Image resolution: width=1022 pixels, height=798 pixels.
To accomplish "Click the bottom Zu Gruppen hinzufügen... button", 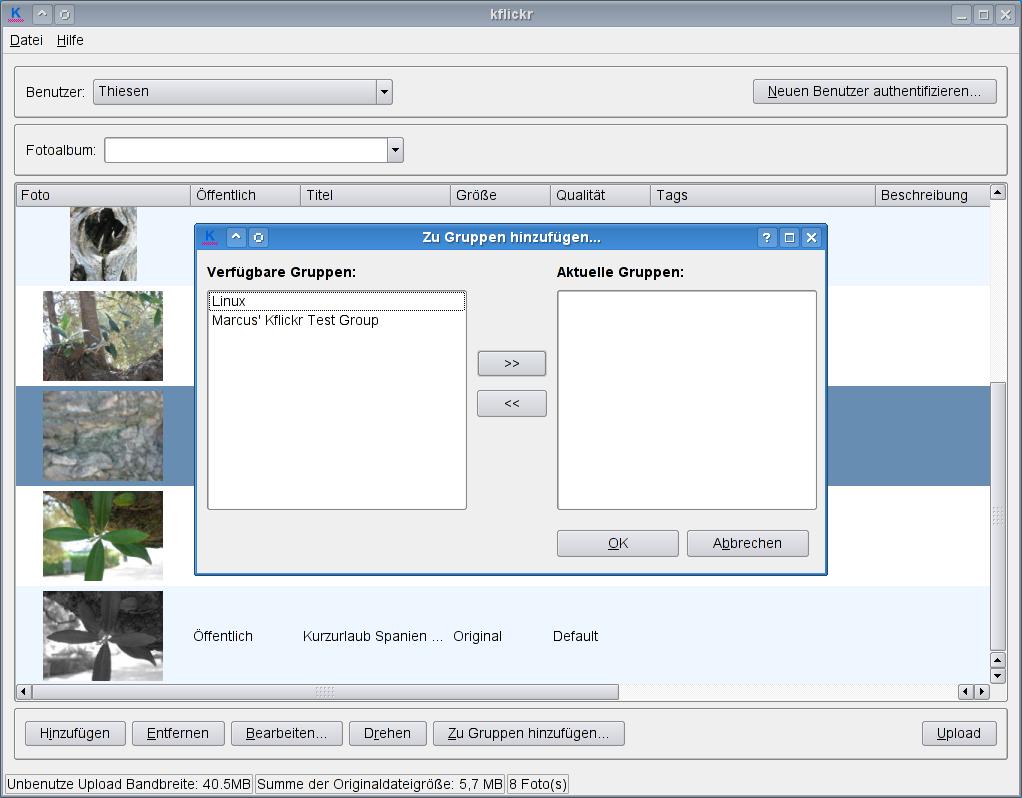I will [x=529, y=733].
